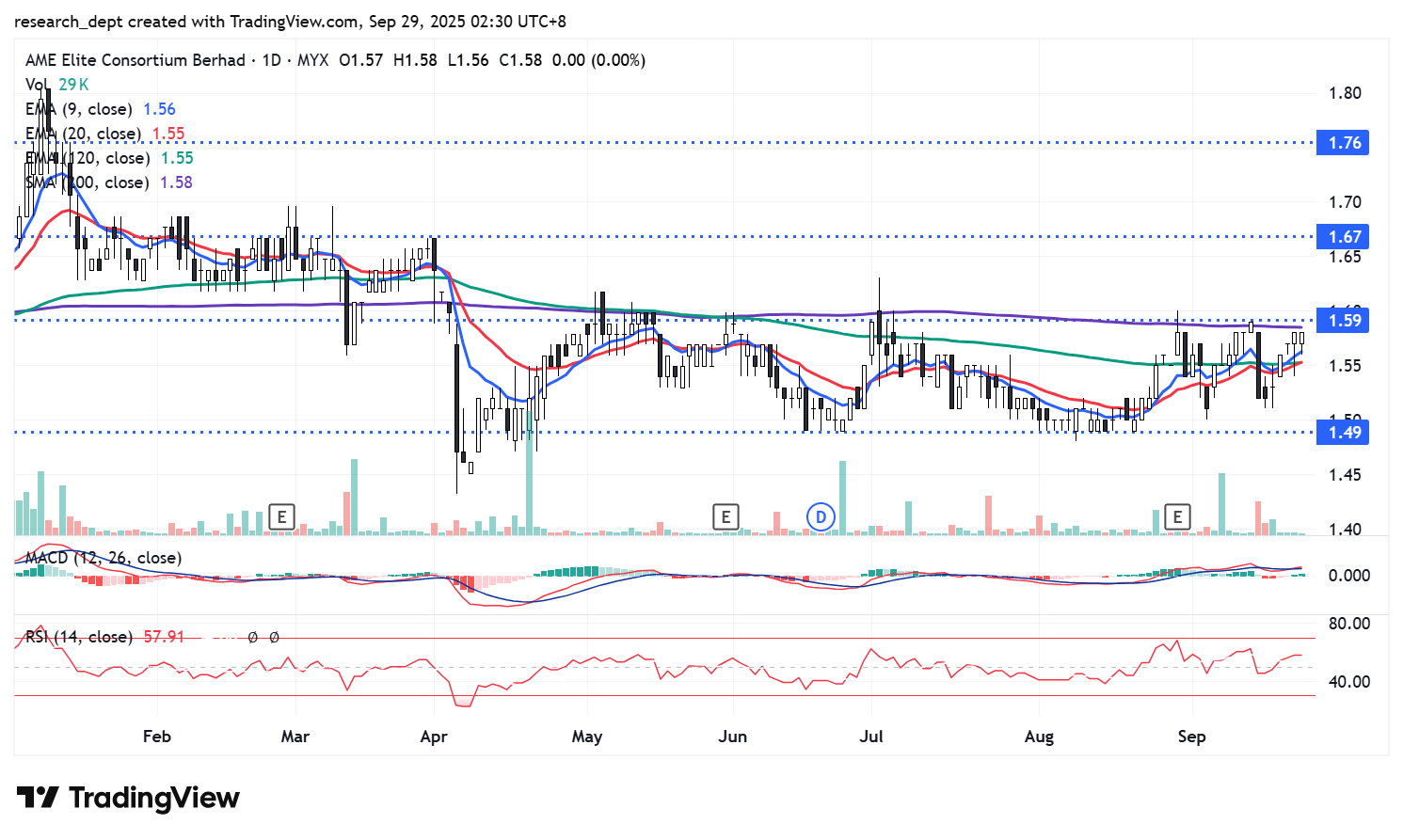Click the earnings E marker near March
Screen dimensions: 1403x840
click(x=280, y=516)
